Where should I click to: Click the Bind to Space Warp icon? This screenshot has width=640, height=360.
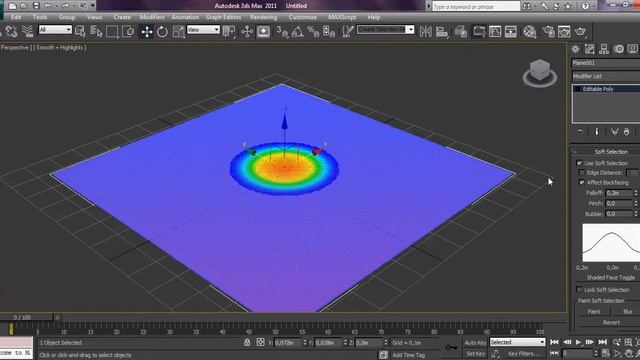[27, 31]
